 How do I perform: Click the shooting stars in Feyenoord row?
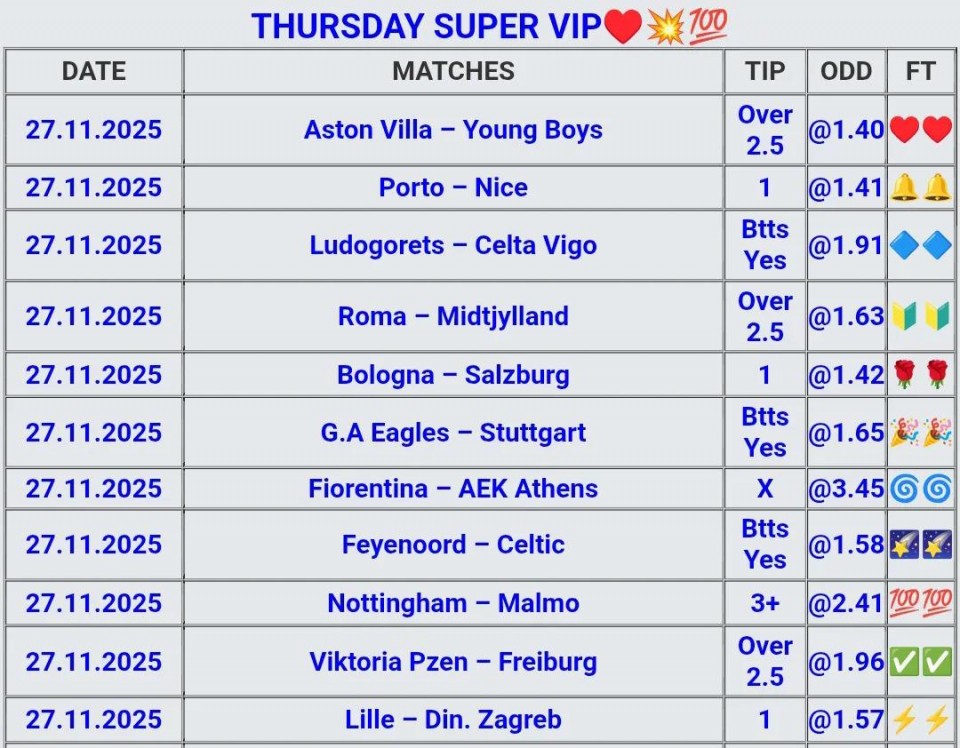click(x=920, y=545)
